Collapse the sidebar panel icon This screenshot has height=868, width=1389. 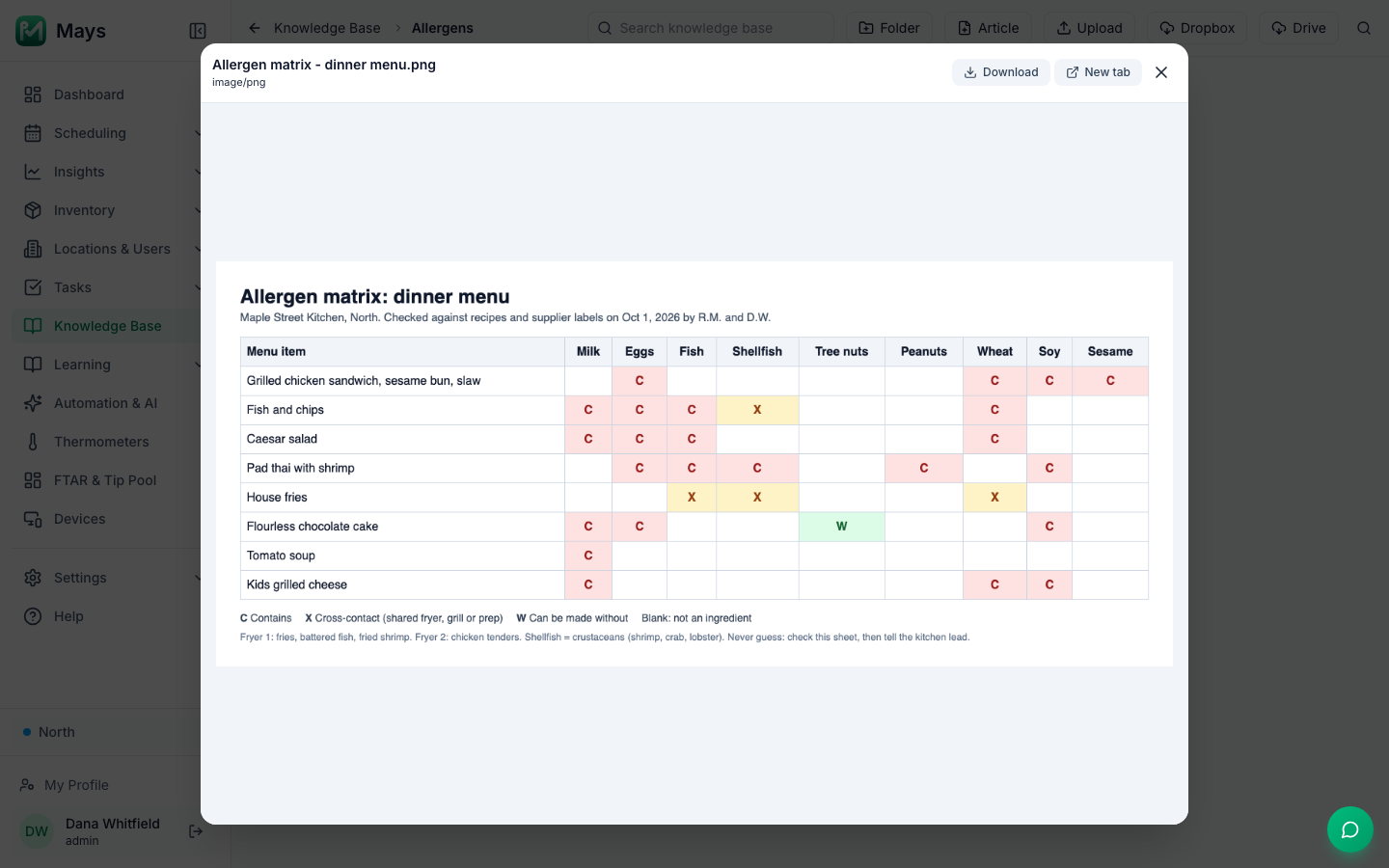click(198, 31)
